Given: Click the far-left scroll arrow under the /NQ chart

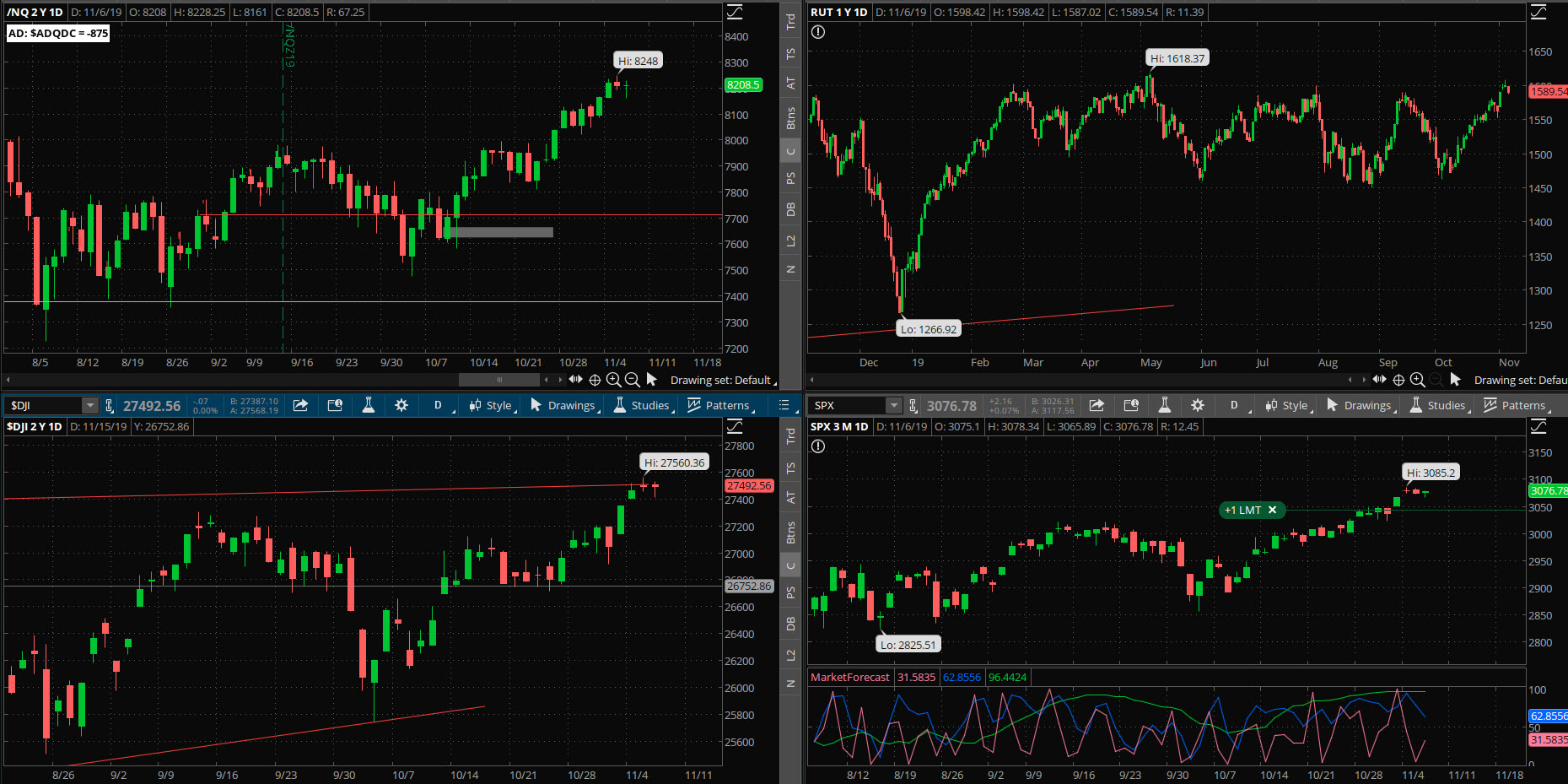Looking at the screenshot, I should coord(8,380).
